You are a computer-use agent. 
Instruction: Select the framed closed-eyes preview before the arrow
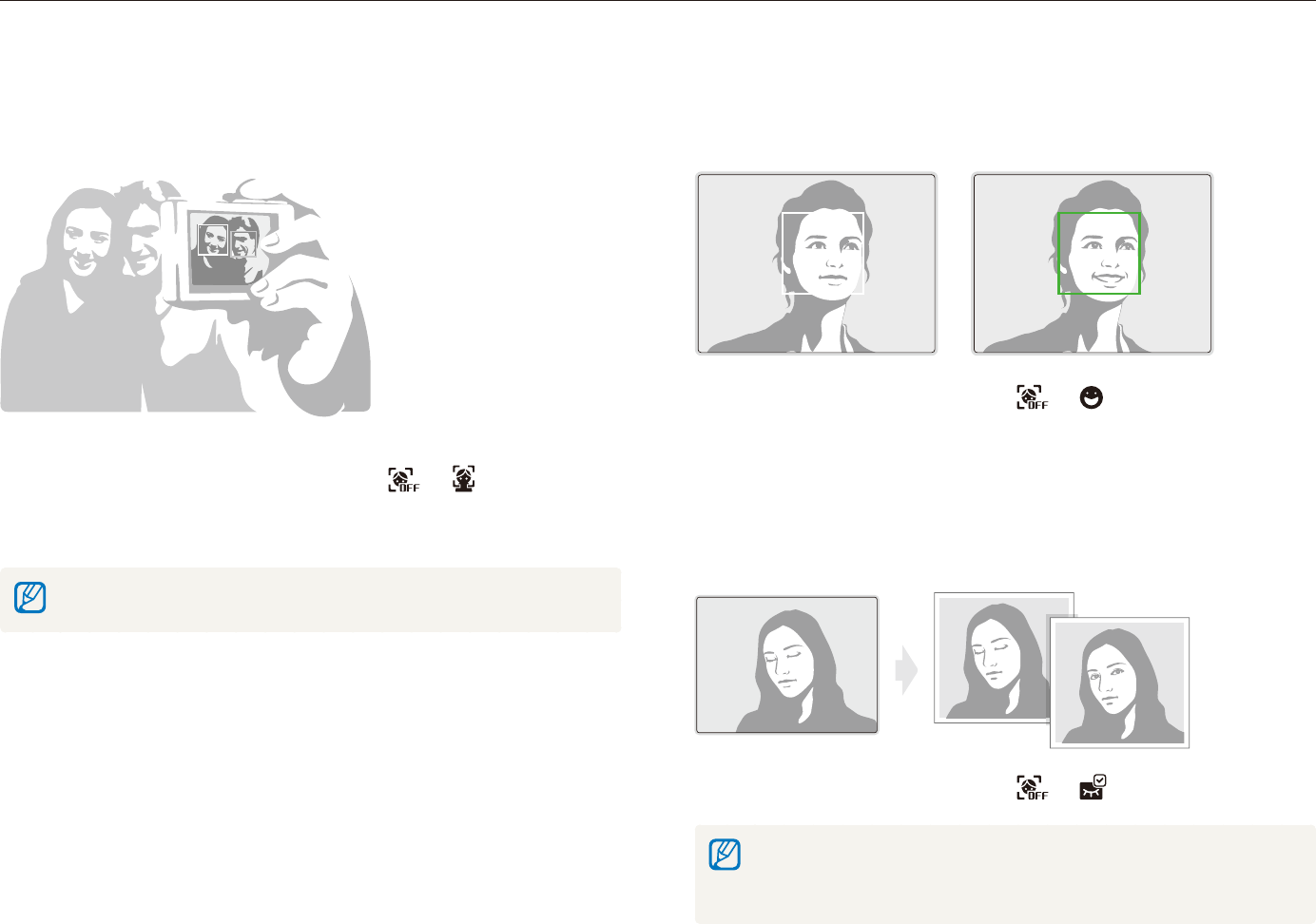[786, 665]
